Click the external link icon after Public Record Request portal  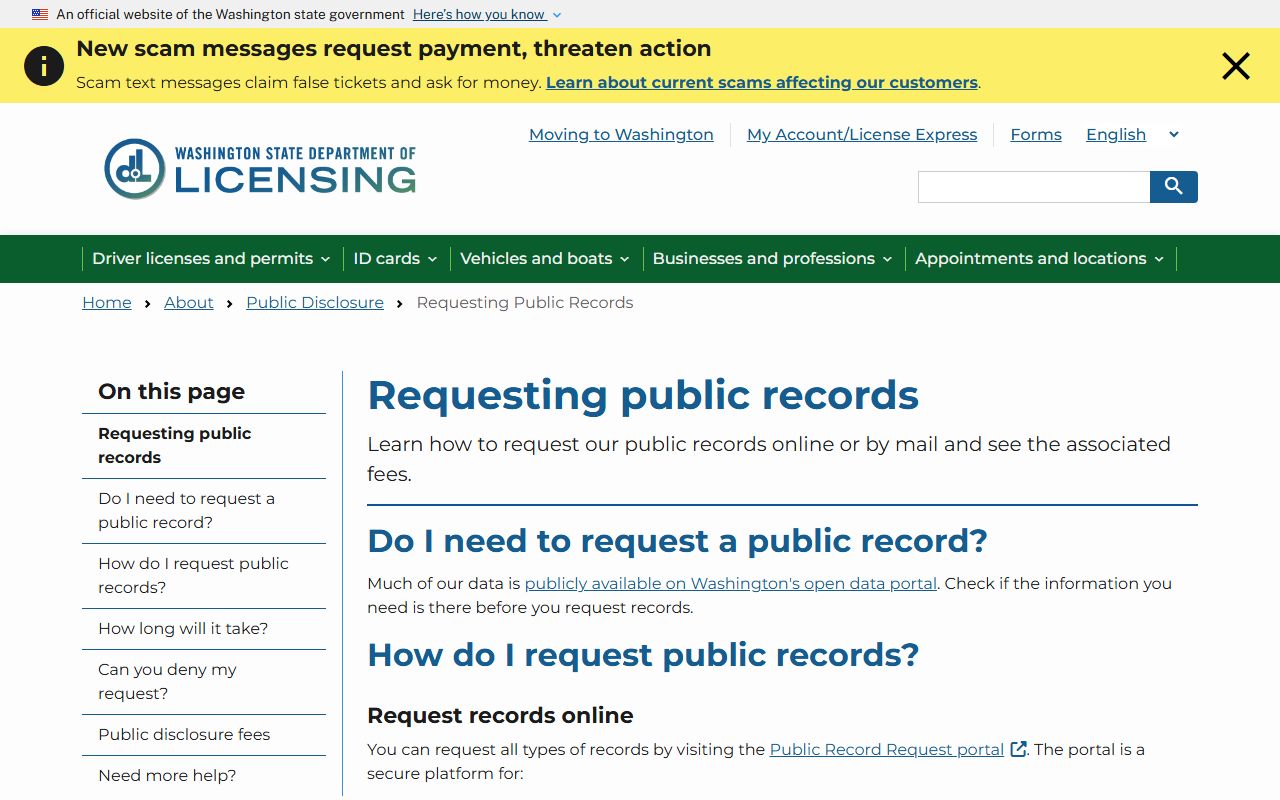click(x=1019, y=749)
